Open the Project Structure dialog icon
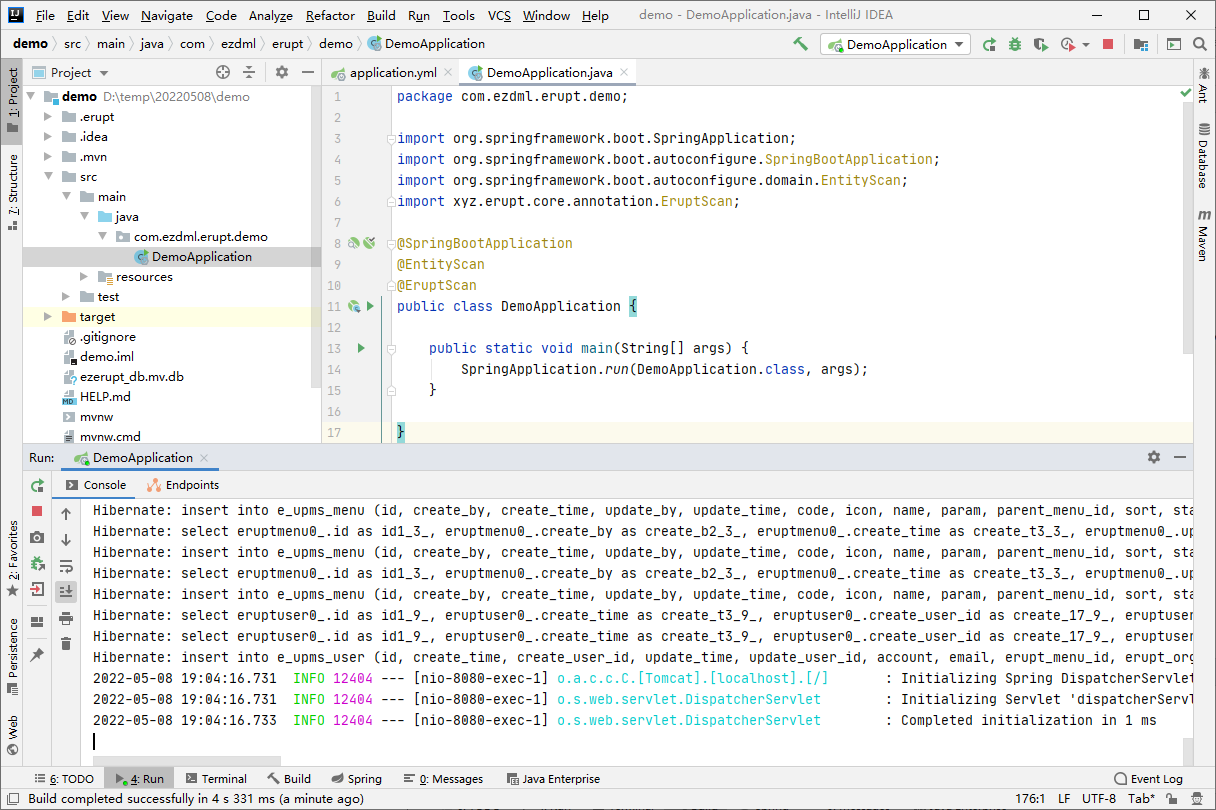Screen dimensions: 1216x810 pyautogui.click(x=1141, y=44)
